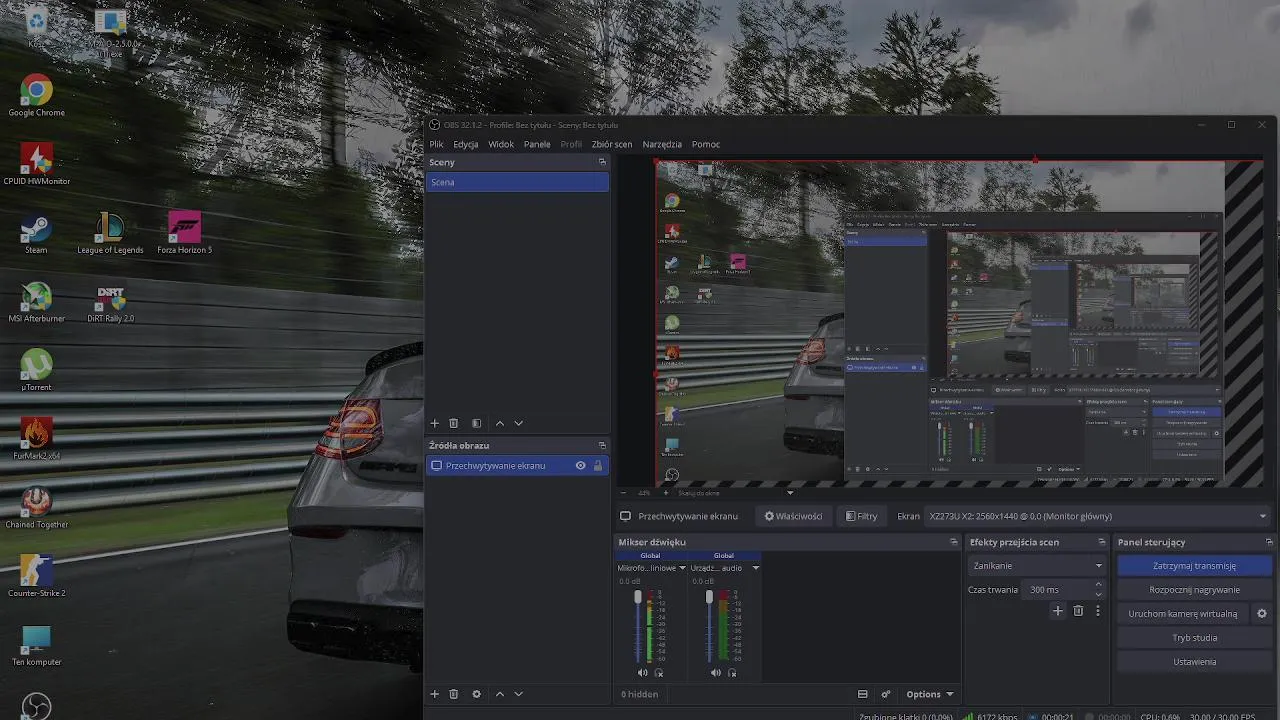This screenshot has height=720, width=1280.
Task: Open Właściwości of selected source
Action: tap(793, 516)
